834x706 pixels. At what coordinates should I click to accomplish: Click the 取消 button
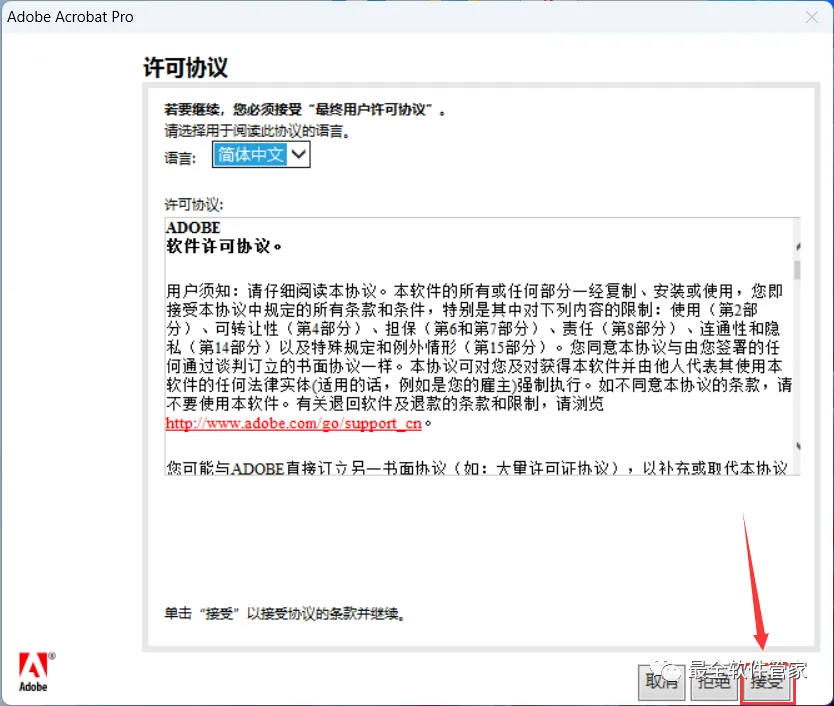coord(662,682)
